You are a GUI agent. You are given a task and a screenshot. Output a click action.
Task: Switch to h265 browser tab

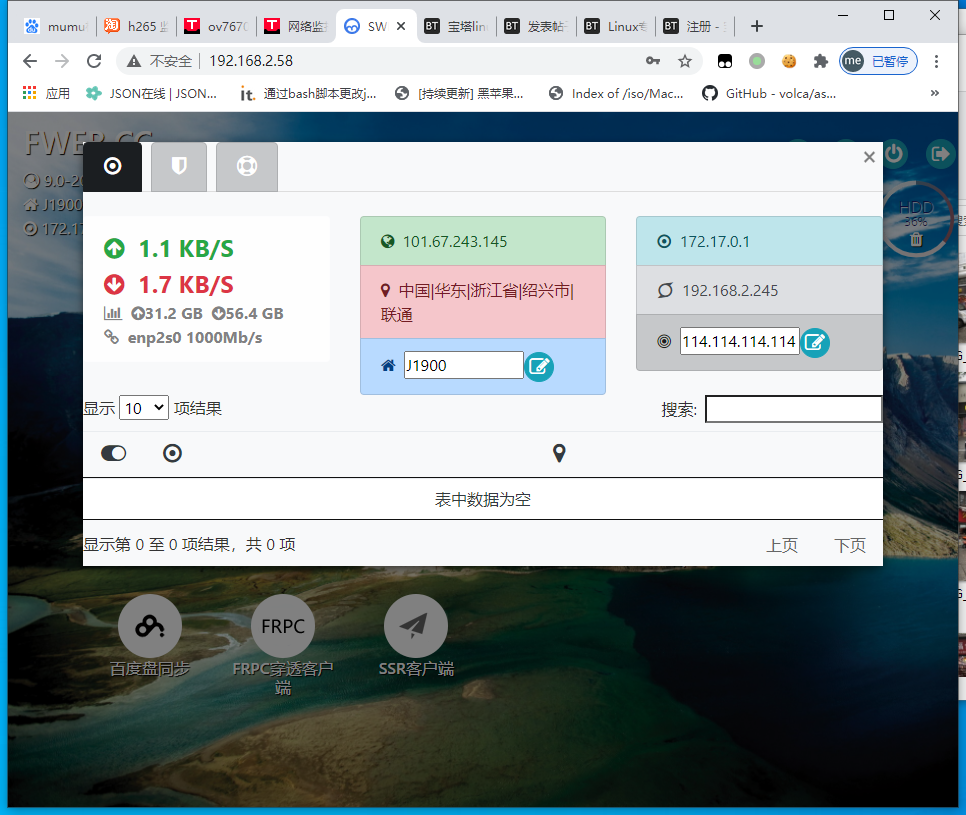(x=137, y=26)
